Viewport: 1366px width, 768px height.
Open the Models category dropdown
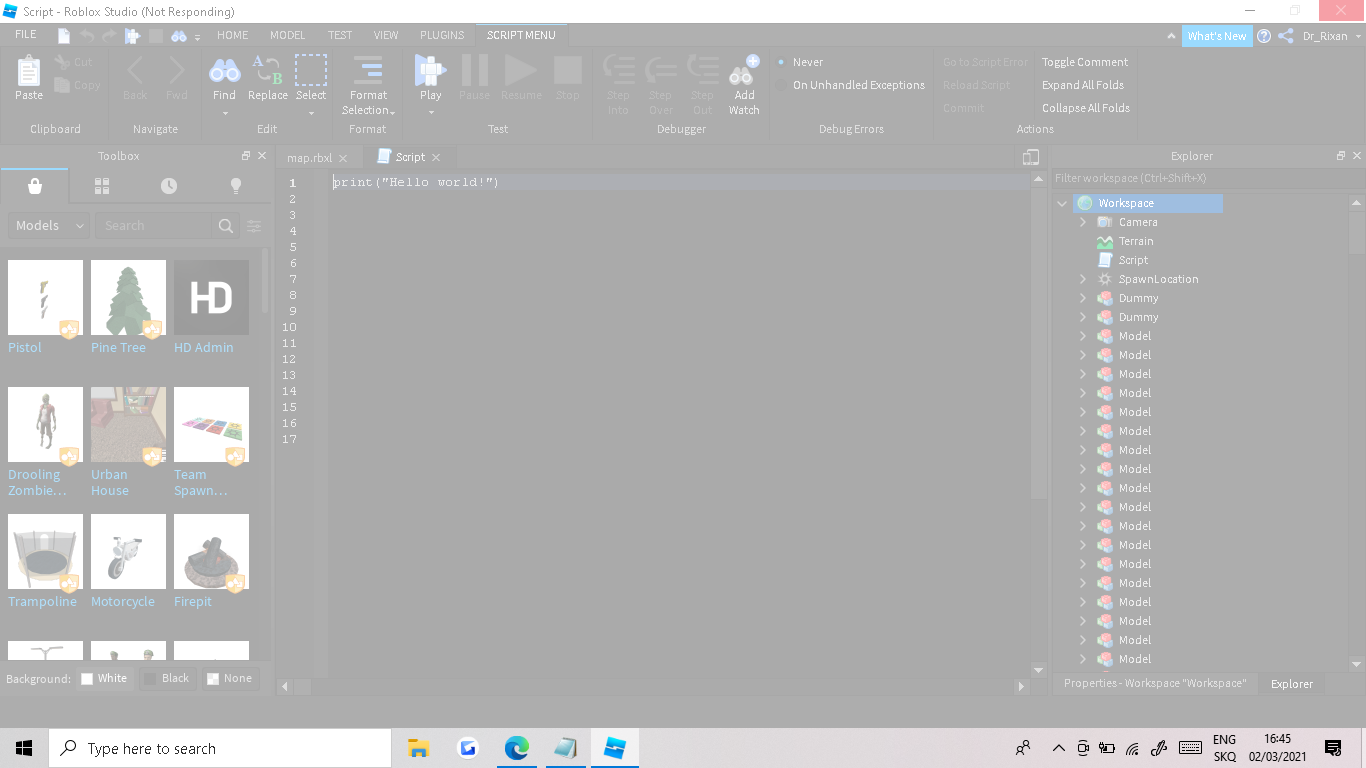pos(49,226)
